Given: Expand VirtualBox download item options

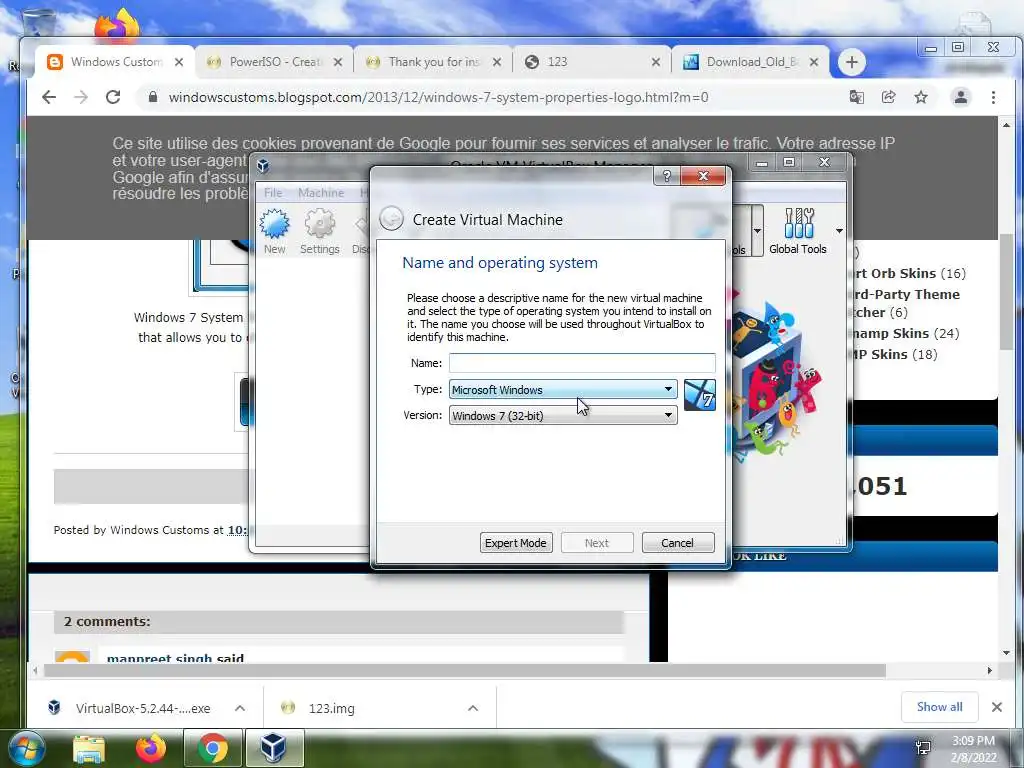Looking at the screenshot, I should point(240,708).
